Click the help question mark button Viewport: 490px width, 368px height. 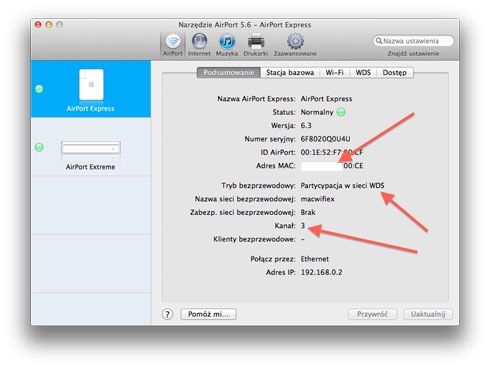(168, 314)
